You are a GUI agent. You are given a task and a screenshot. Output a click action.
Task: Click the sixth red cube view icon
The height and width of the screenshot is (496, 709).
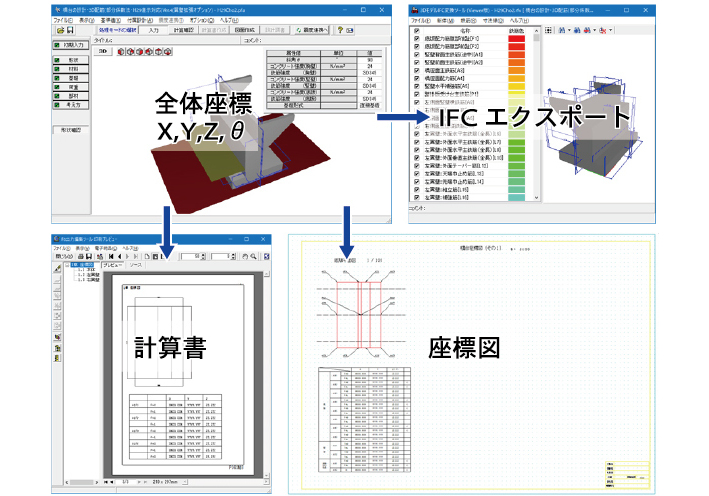tap(168, 52)
